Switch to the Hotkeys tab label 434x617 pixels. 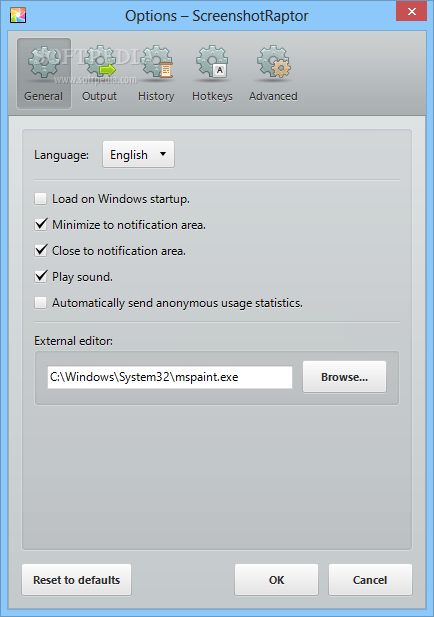pos(212,96)
